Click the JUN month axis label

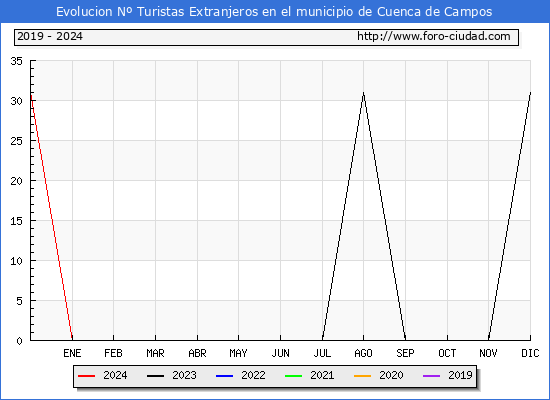tap(281, 353)
